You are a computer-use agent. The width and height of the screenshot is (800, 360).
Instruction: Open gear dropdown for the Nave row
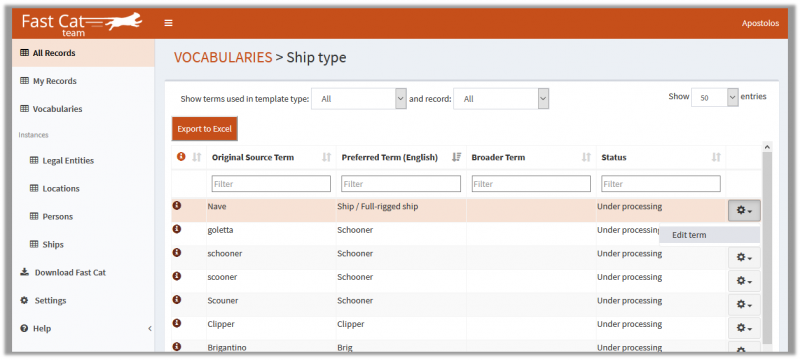[744, 211]
